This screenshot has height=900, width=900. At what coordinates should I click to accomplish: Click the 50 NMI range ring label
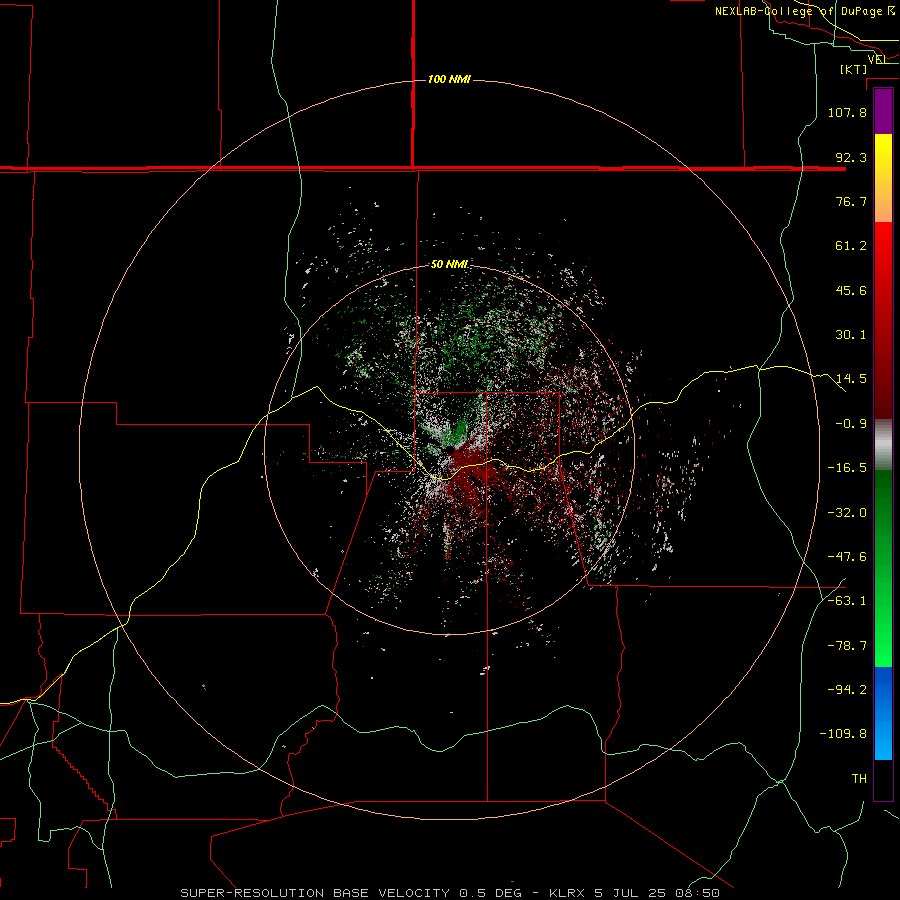click(449, 264)
